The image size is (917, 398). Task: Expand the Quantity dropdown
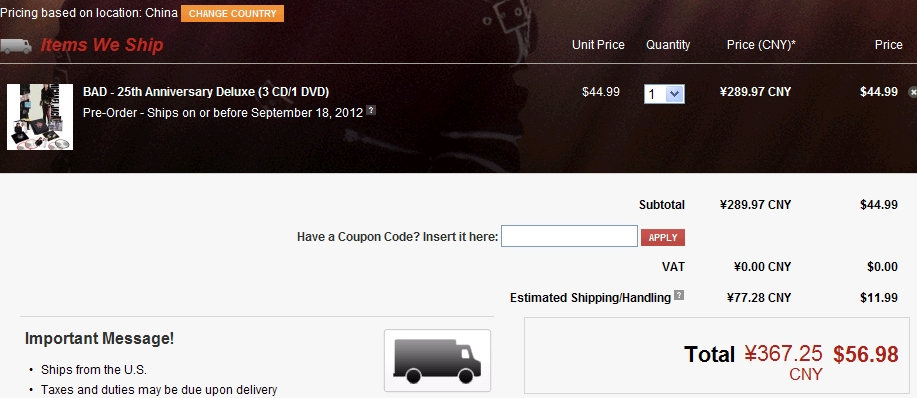664,94
